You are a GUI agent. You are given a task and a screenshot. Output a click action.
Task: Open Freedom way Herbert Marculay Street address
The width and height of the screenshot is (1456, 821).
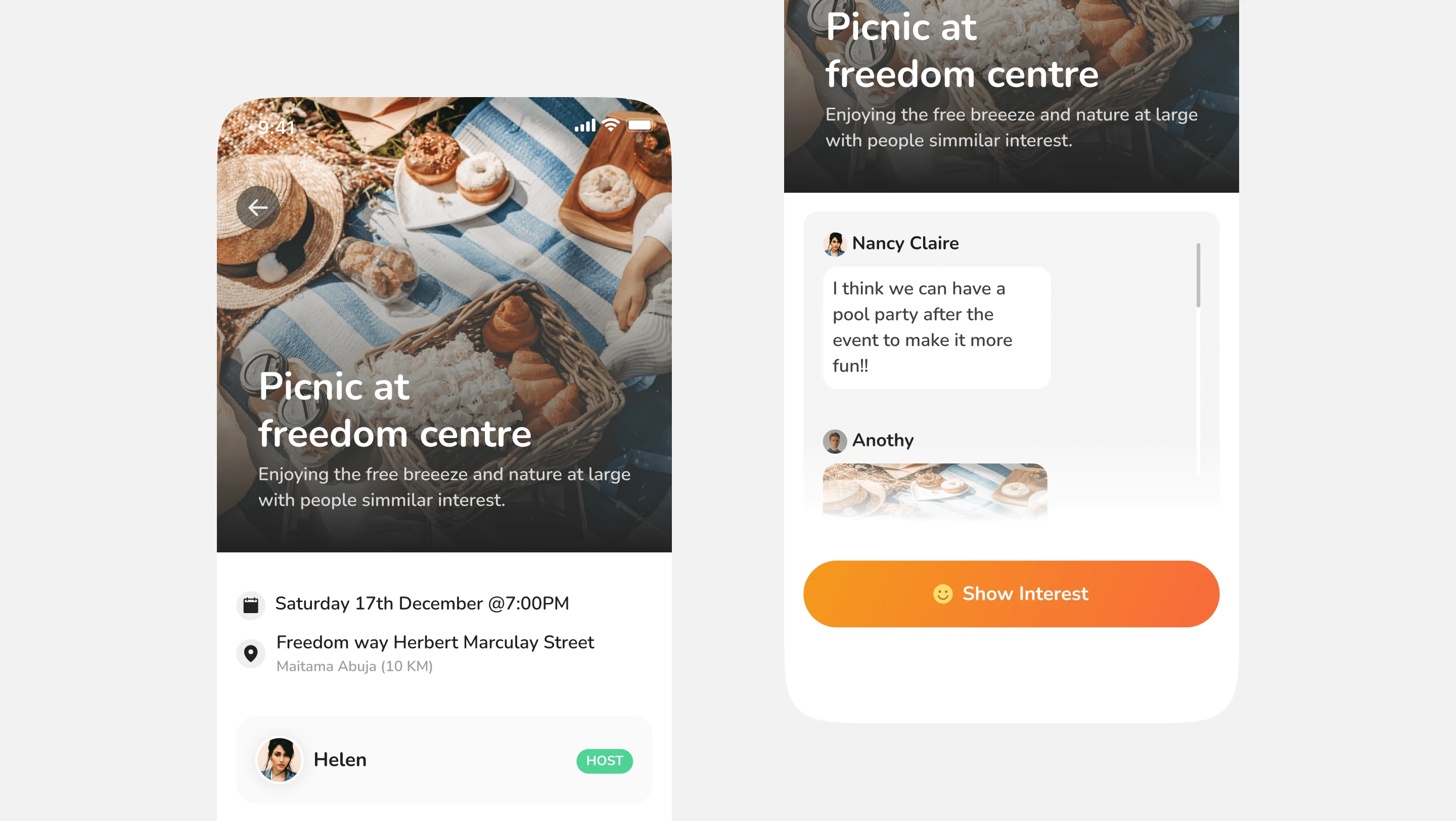pyautogui.click(x=435, y=642)
